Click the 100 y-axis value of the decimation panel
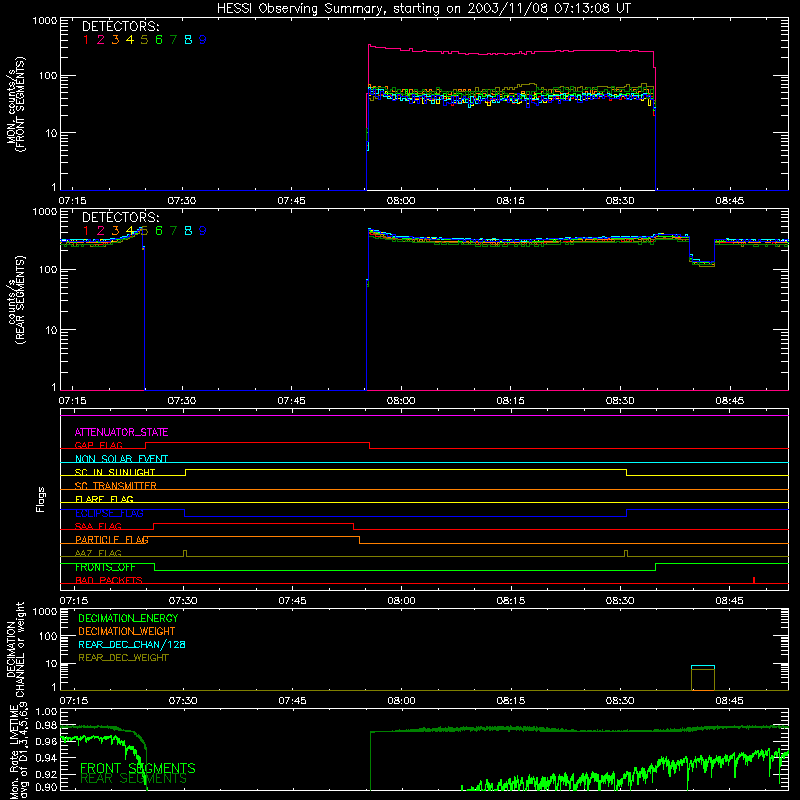The image size is (800, 800). point(48,636)
